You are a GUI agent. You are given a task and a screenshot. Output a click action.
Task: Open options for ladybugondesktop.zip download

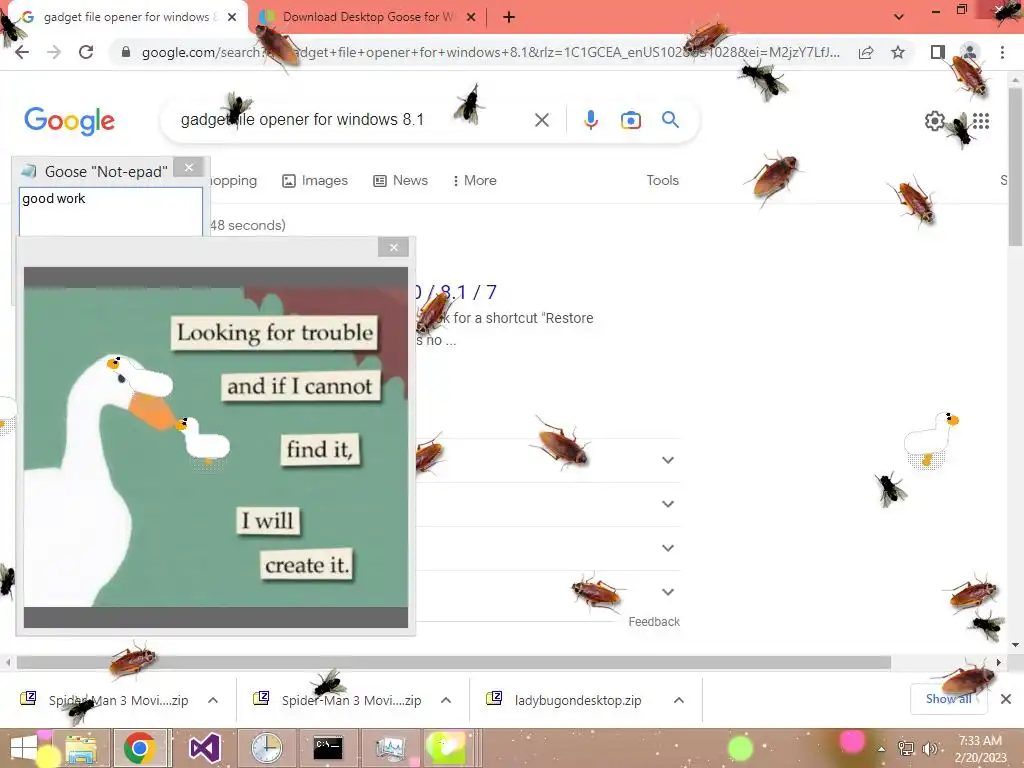(x=679, y=700)
